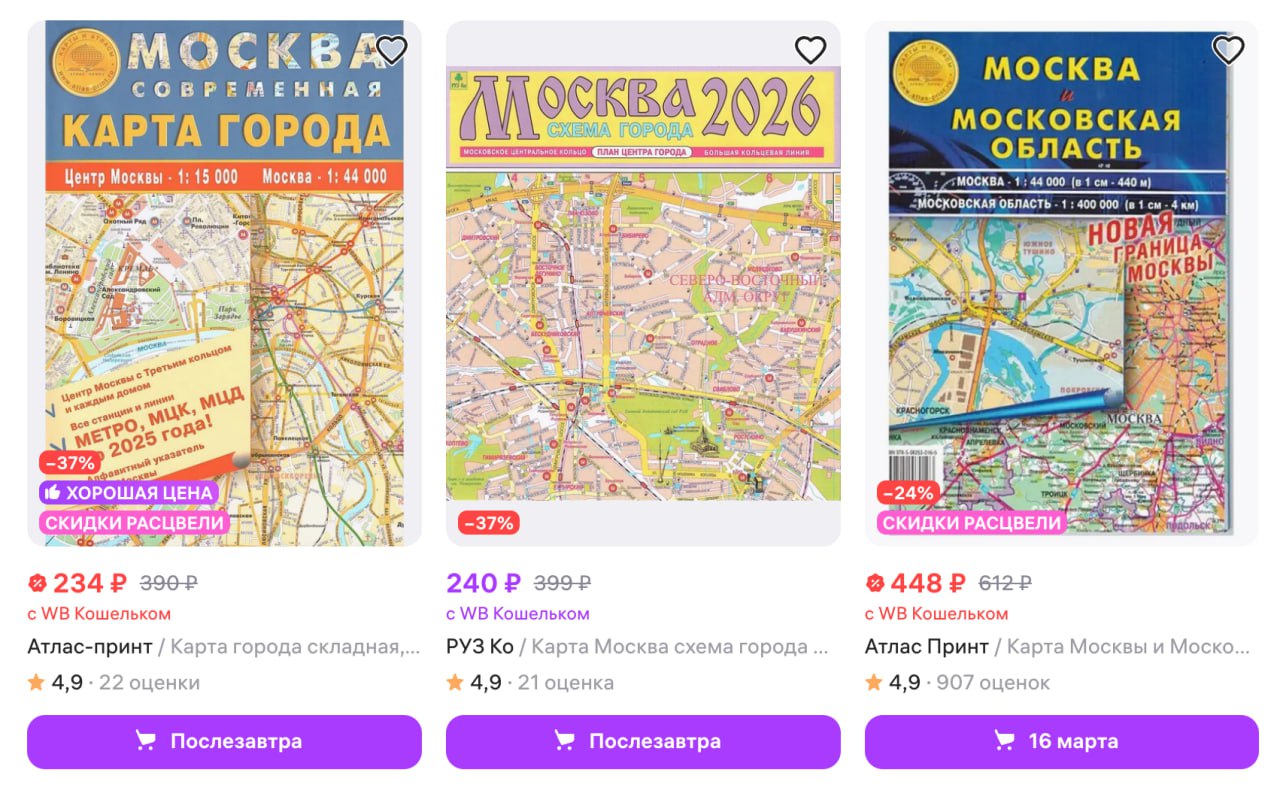Add Москва и Московская область to favorites
The width and height of the screenshot is (1280, 797).
point(1228,49)
